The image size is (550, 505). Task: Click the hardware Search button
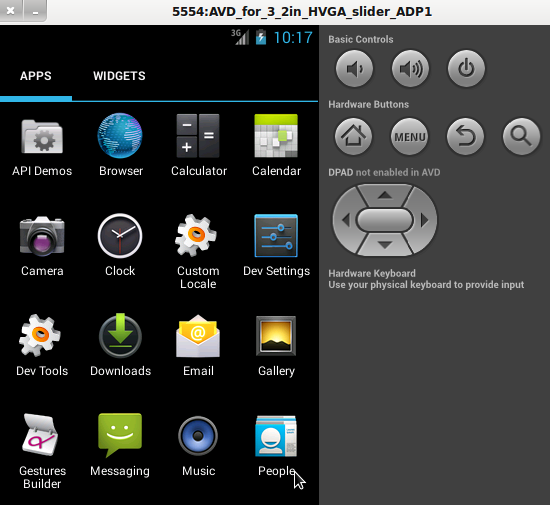coord(521,136)
